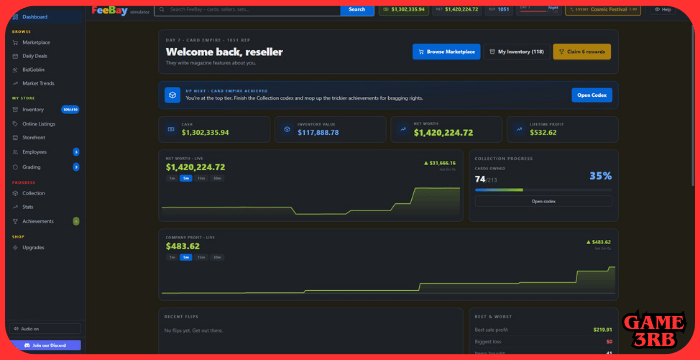This screenshot has width=700, height=360.
Task: Select 15m range on Net Worth chart
Action: pyautogui.click(x=201, y=178)
